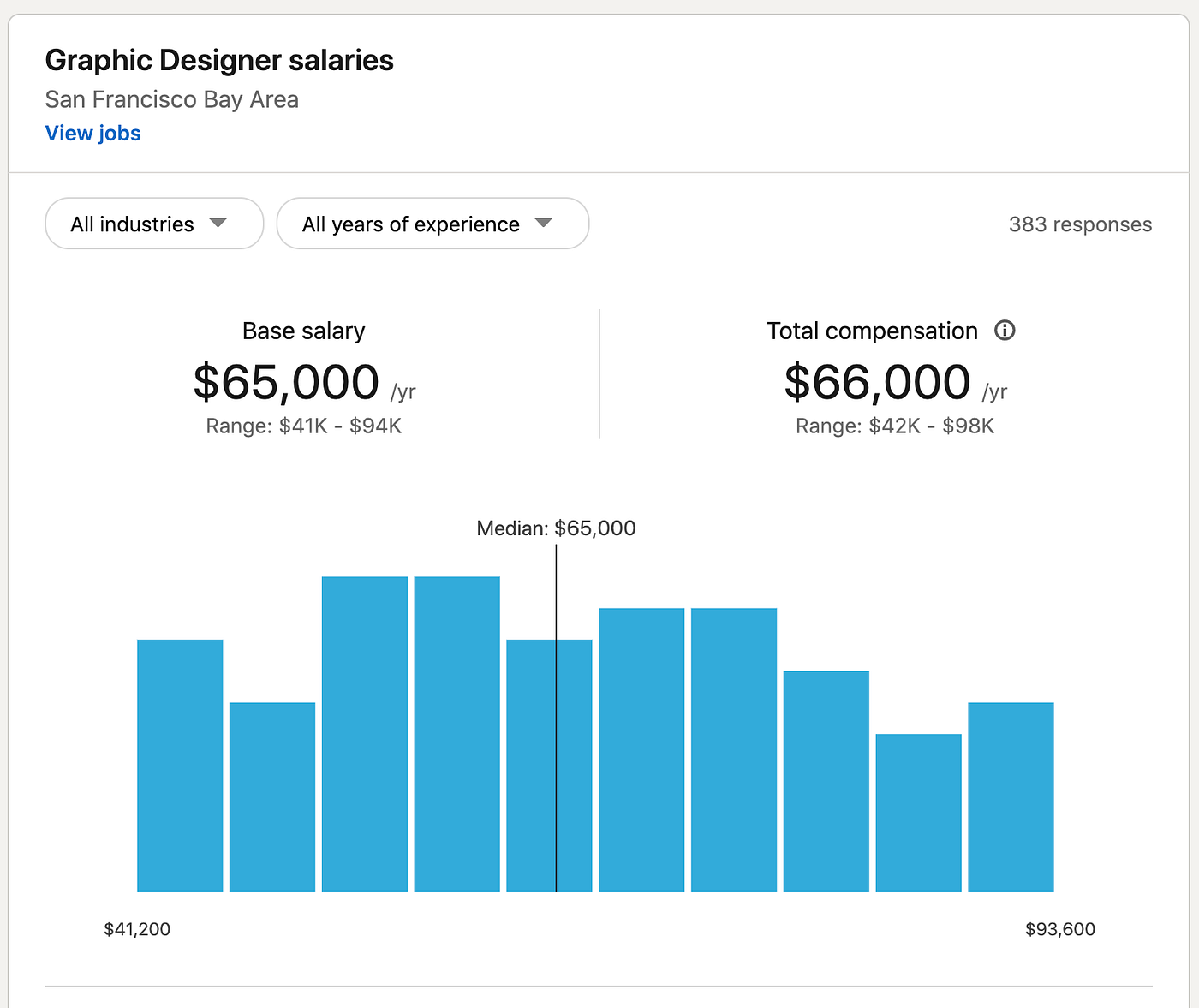This screenshot has width=1199, height=1008.
Task: Click the info icon next to Total compensation
Action: coord(1005,331)
